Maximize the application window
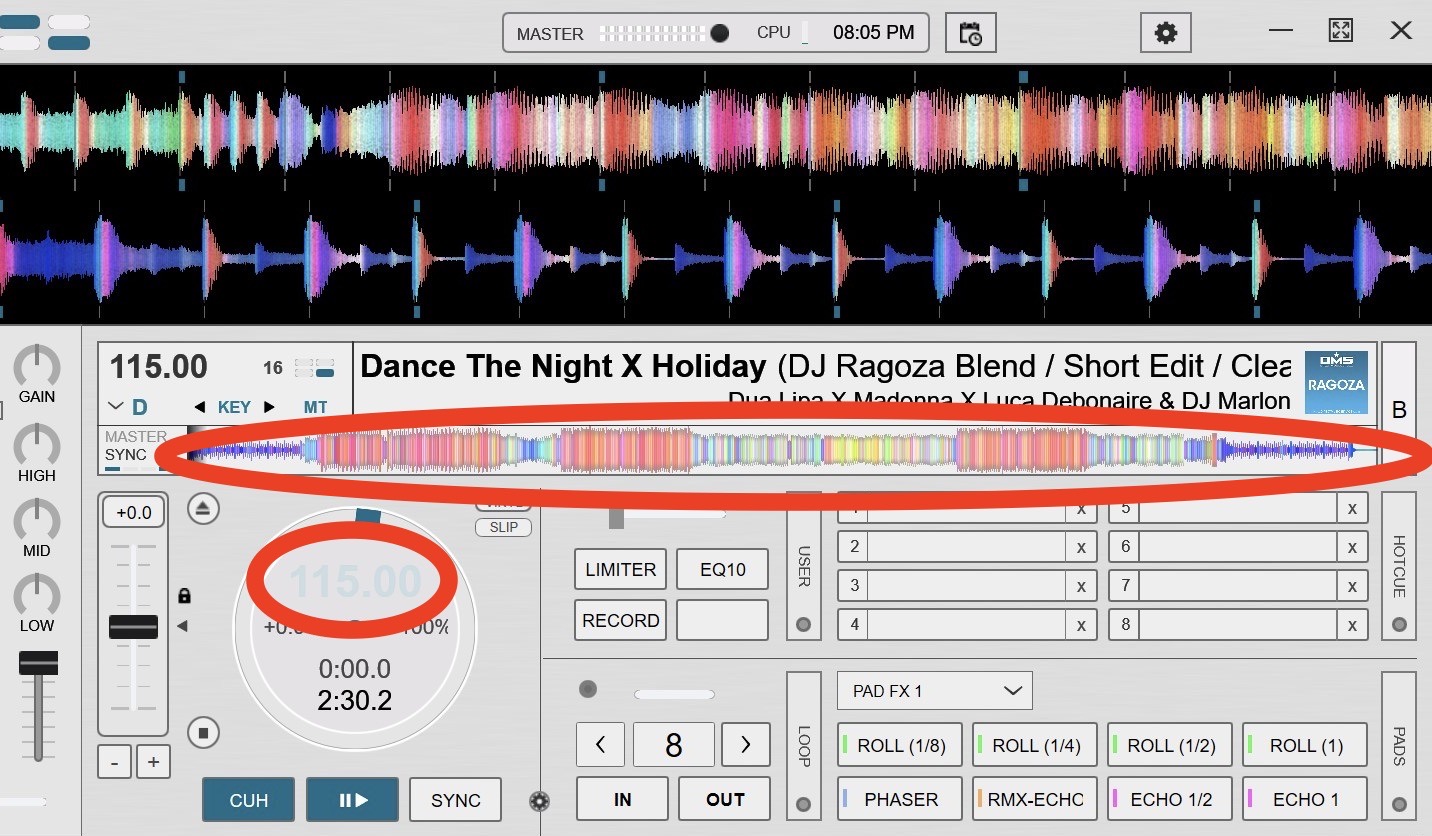Viewport: 1432px width, 836px height. pyautogui.click(x=1340, y=31)
